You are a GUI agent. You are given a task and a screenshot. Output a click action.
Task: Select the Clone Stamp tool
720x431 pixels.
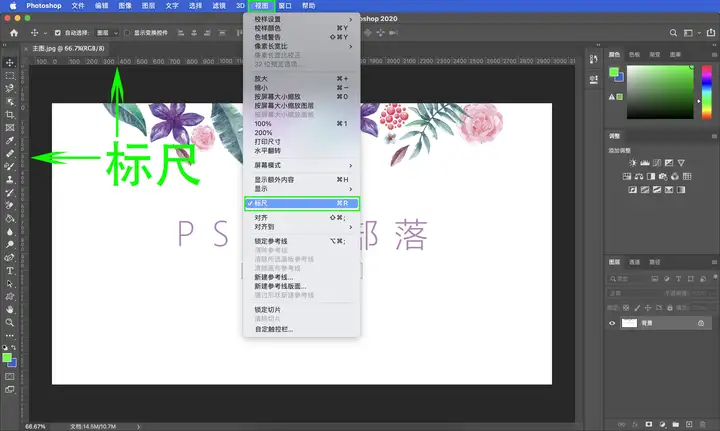[x=10, y=179]
